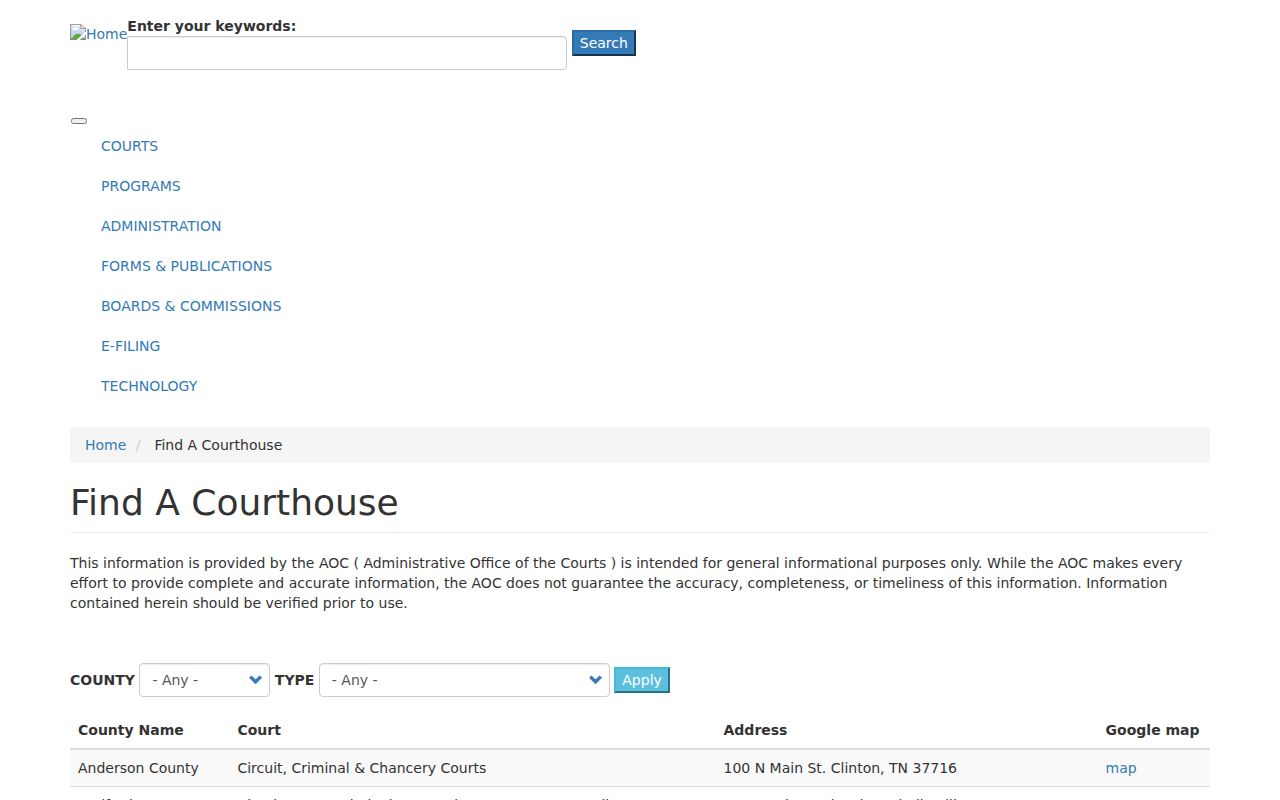
Task: Expand the Type filter dropdown
Action: click(464, 680)
